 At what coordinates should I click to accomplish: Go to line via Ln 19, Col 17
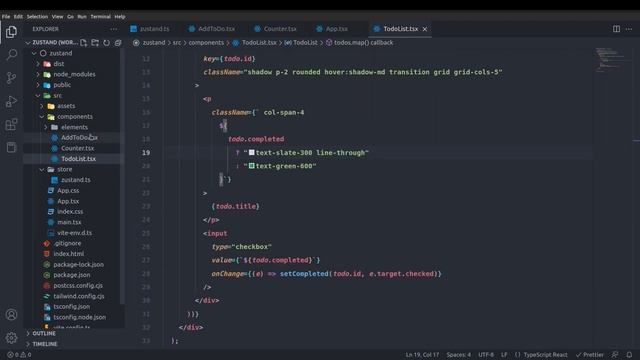tap(422, 355)
